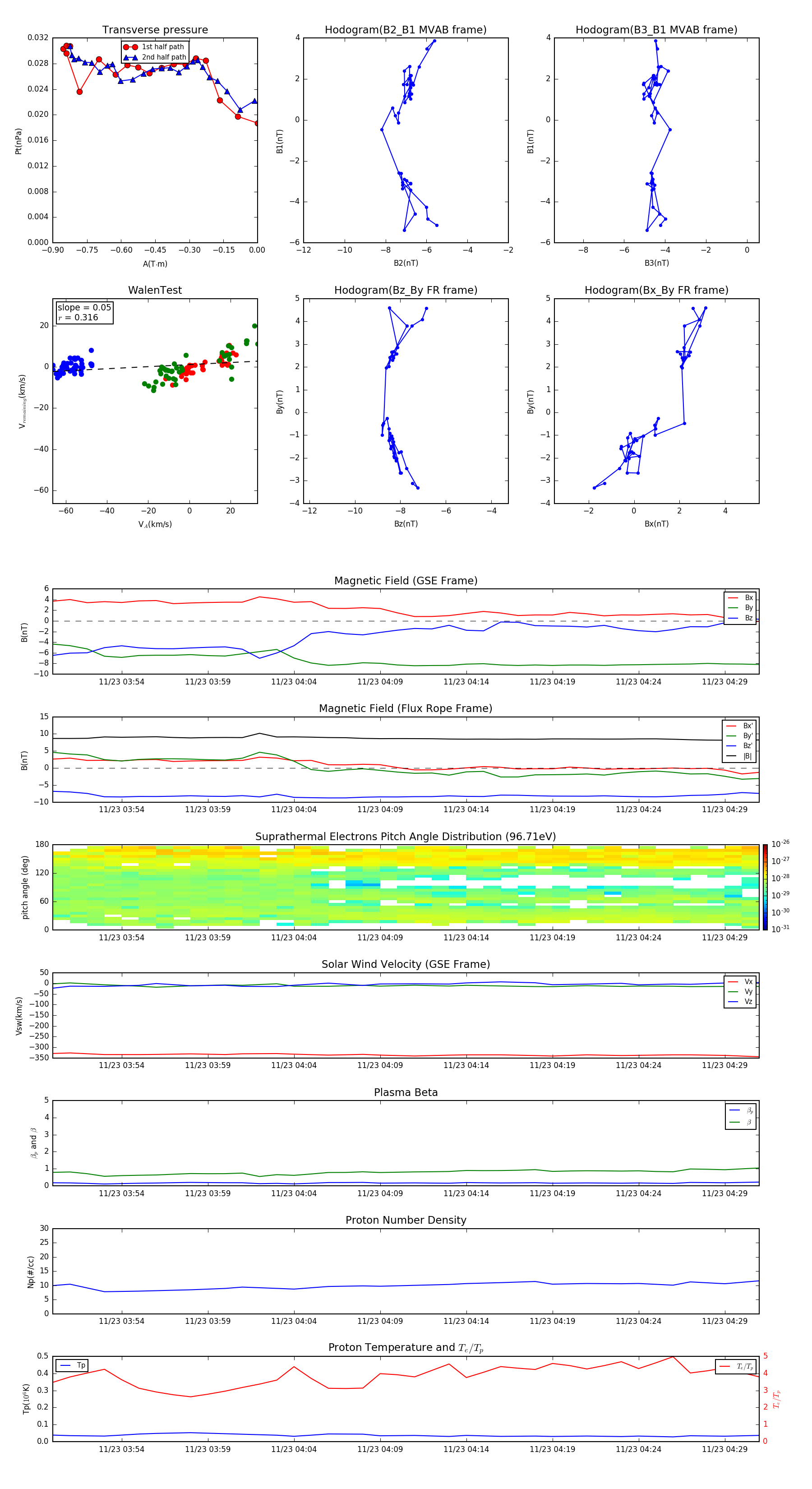Click the 'Tp(10^6K)' y-axis label
This screenshot has height=1489, width=812.
coord(26,1399)
